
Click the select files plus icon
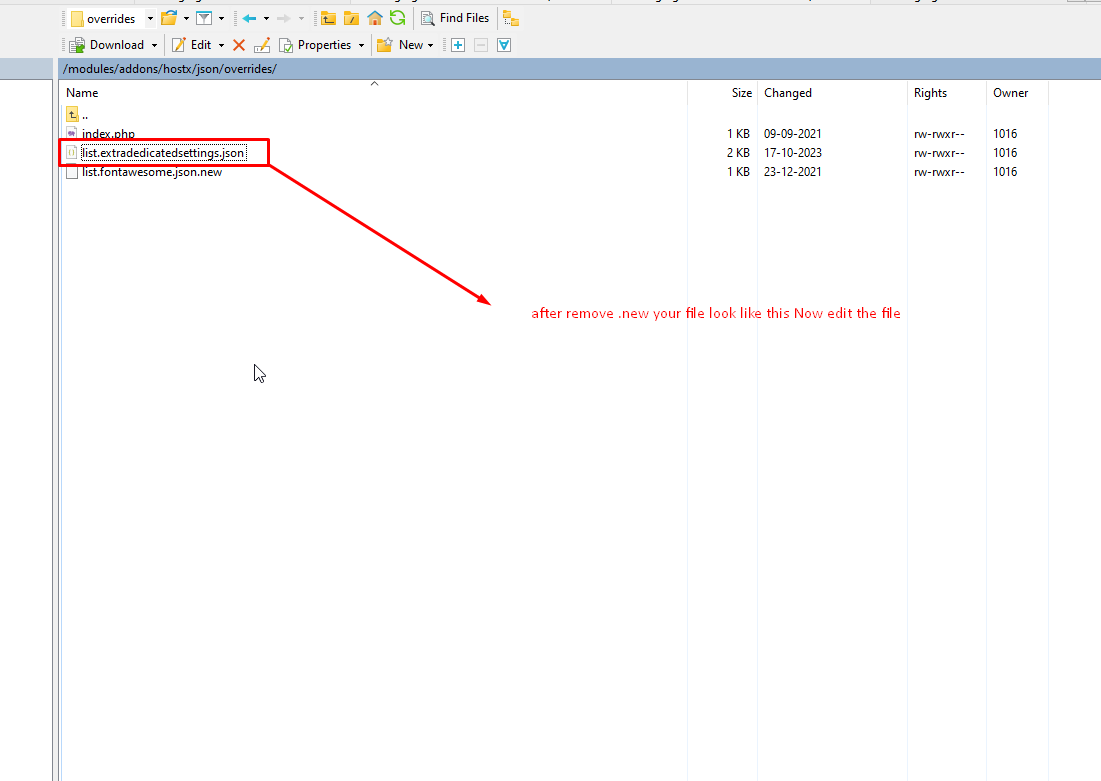(458, 45)
